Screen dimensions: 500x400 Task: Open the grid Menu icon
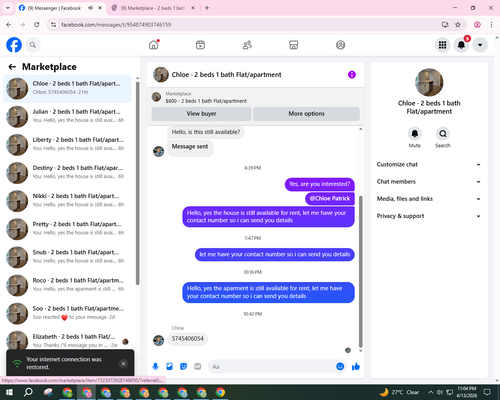(442, 45)
